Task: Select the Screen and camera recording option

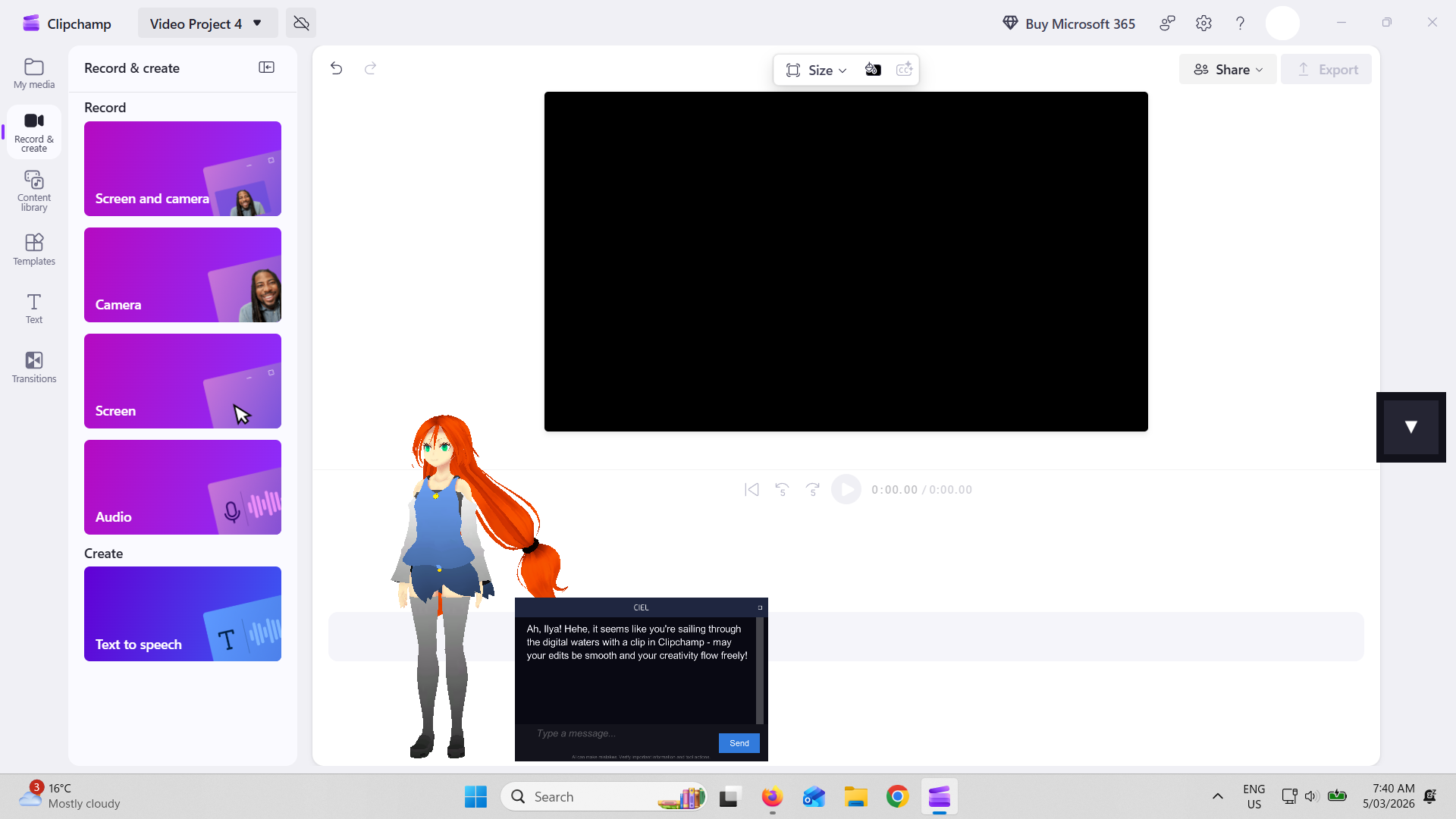Action: 182,168
